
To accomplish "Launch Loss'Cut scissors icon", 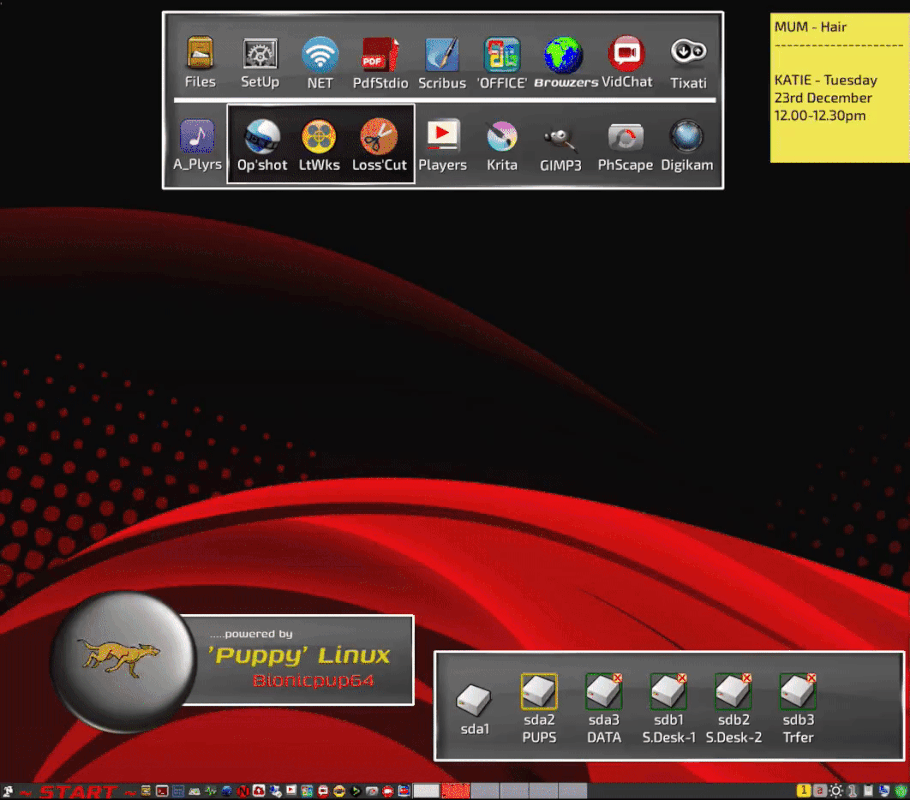I will (379, 137).
